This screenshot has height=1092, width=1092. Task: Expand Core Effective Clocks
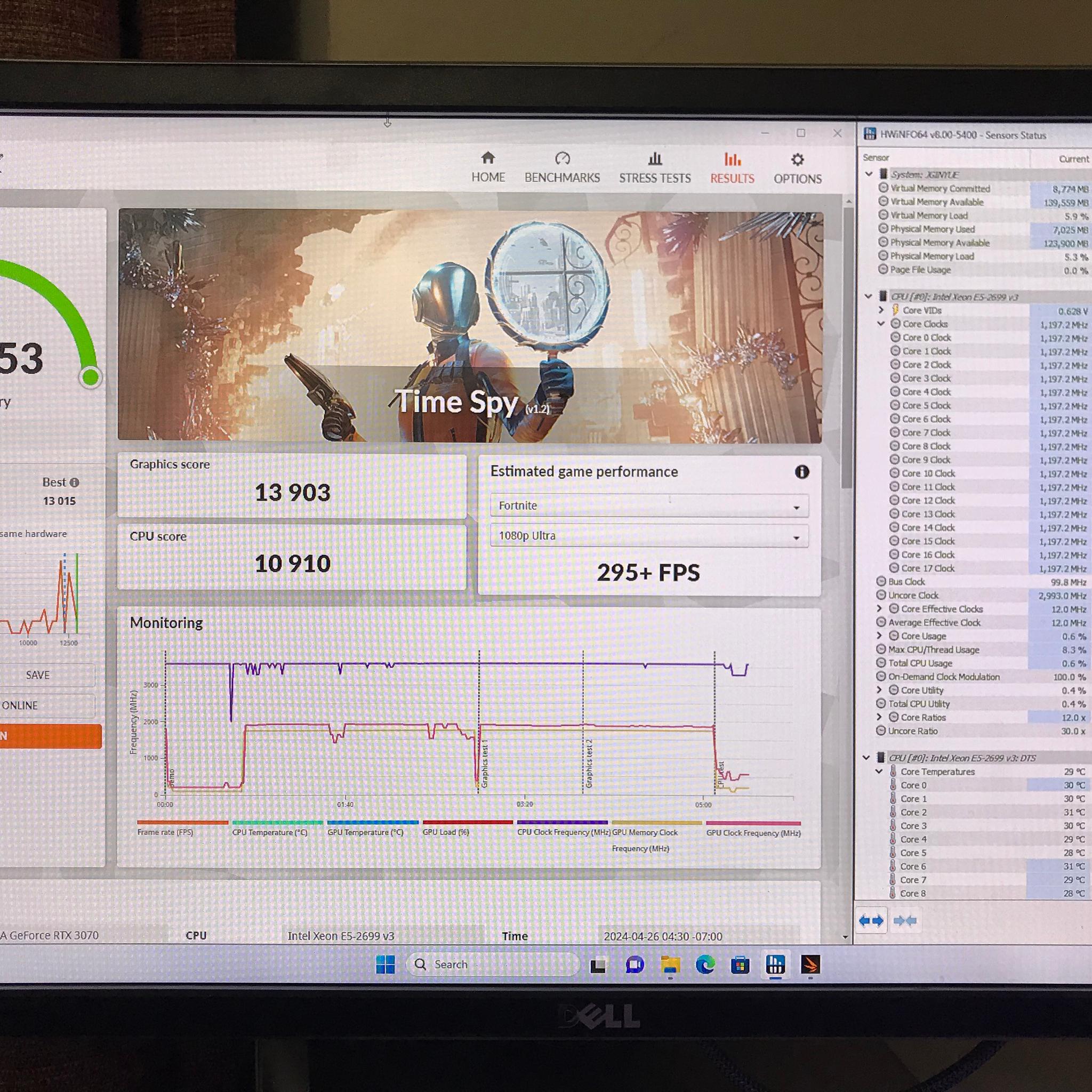tap(879, 609)
